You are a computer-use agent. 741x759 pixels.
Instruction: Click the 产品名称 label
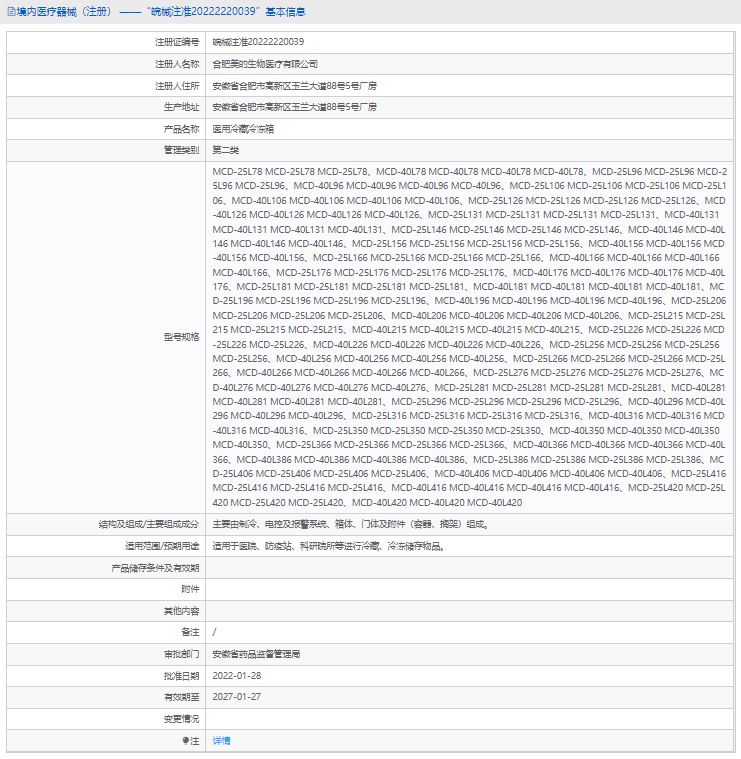[181, 129]
